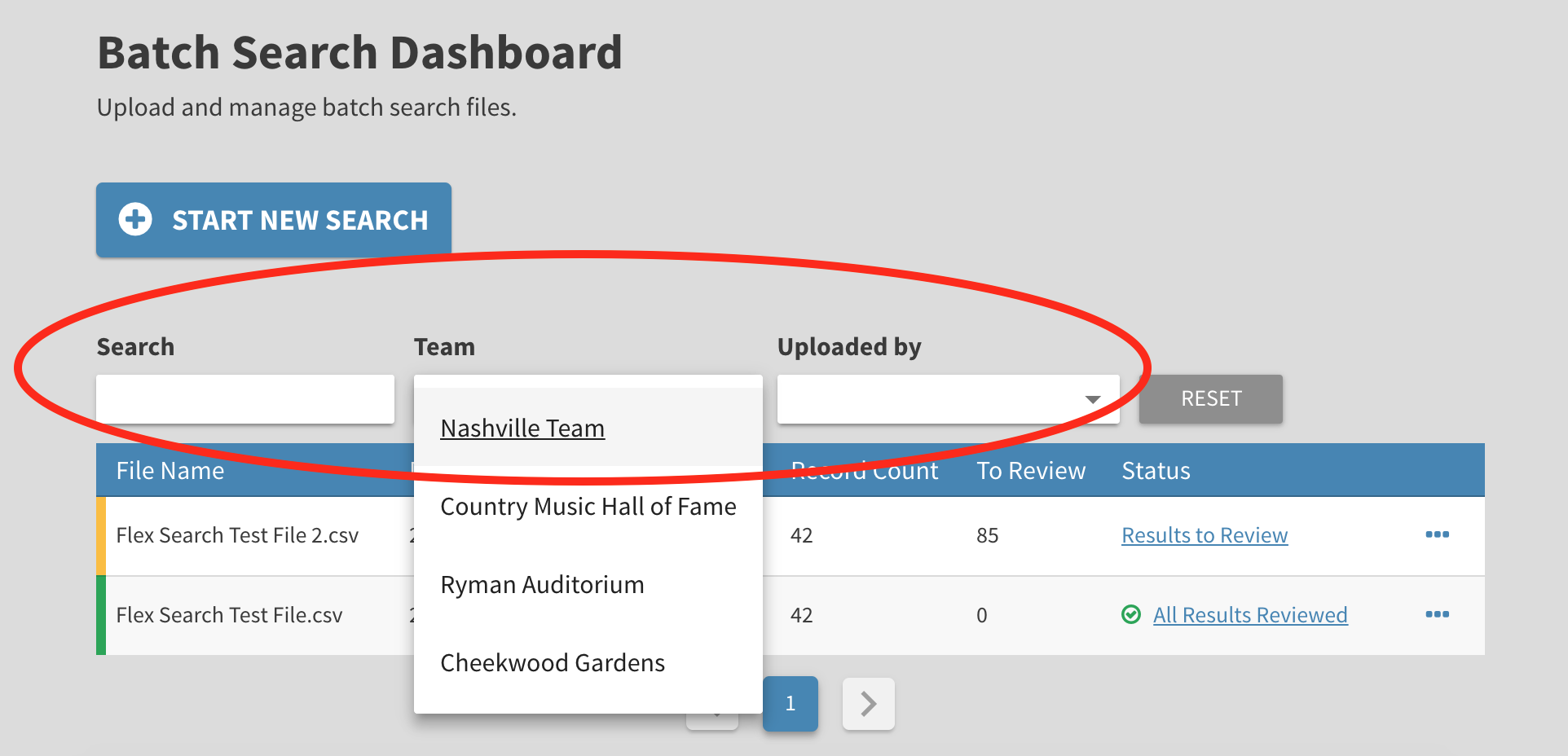Sort by the File Name column header
Screen dimensions: 1568x756
170,471
